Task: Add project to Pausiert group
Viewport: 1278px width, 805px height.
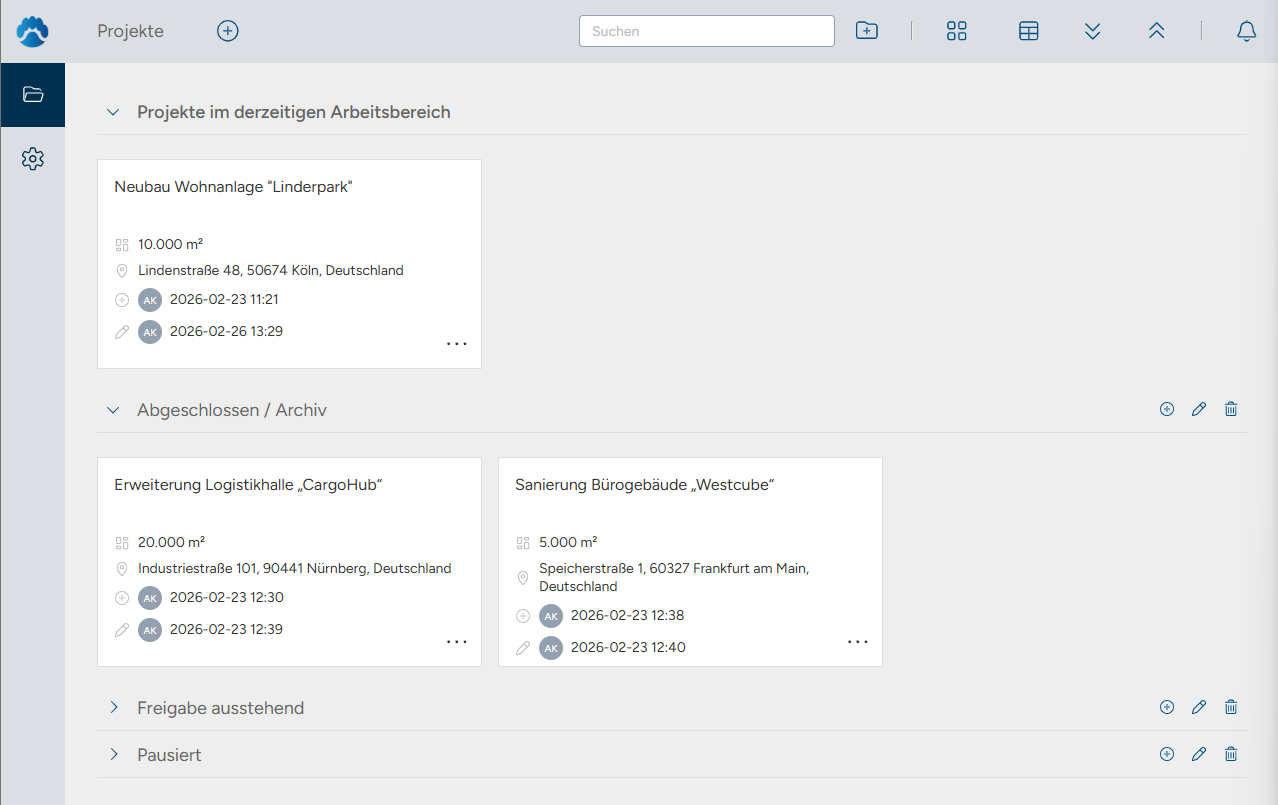Action: pos(1167,754)
